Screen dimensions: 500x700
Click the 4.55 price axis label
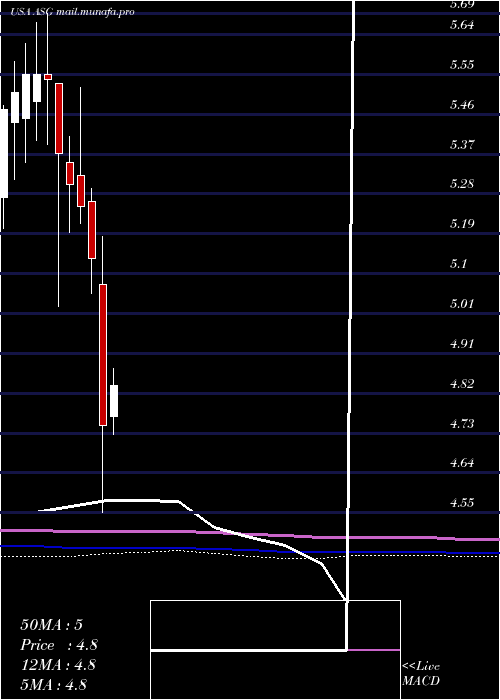462,503
